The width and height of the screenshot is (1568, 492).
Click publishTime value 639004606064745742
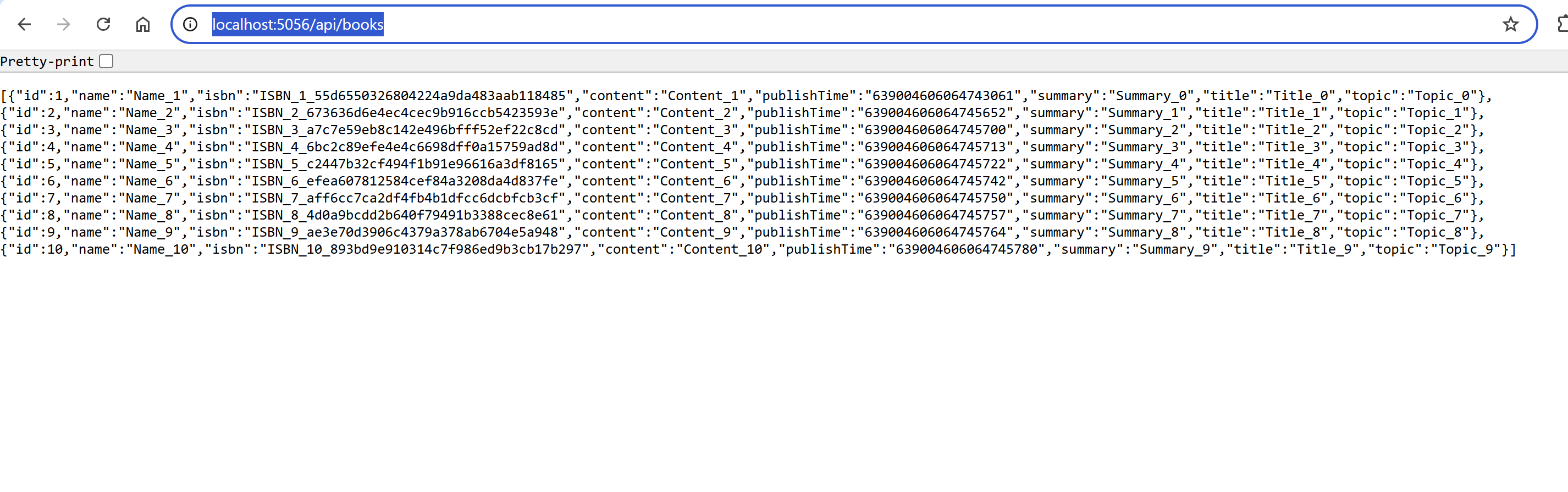pyautogui.click(x=936, y=181)
